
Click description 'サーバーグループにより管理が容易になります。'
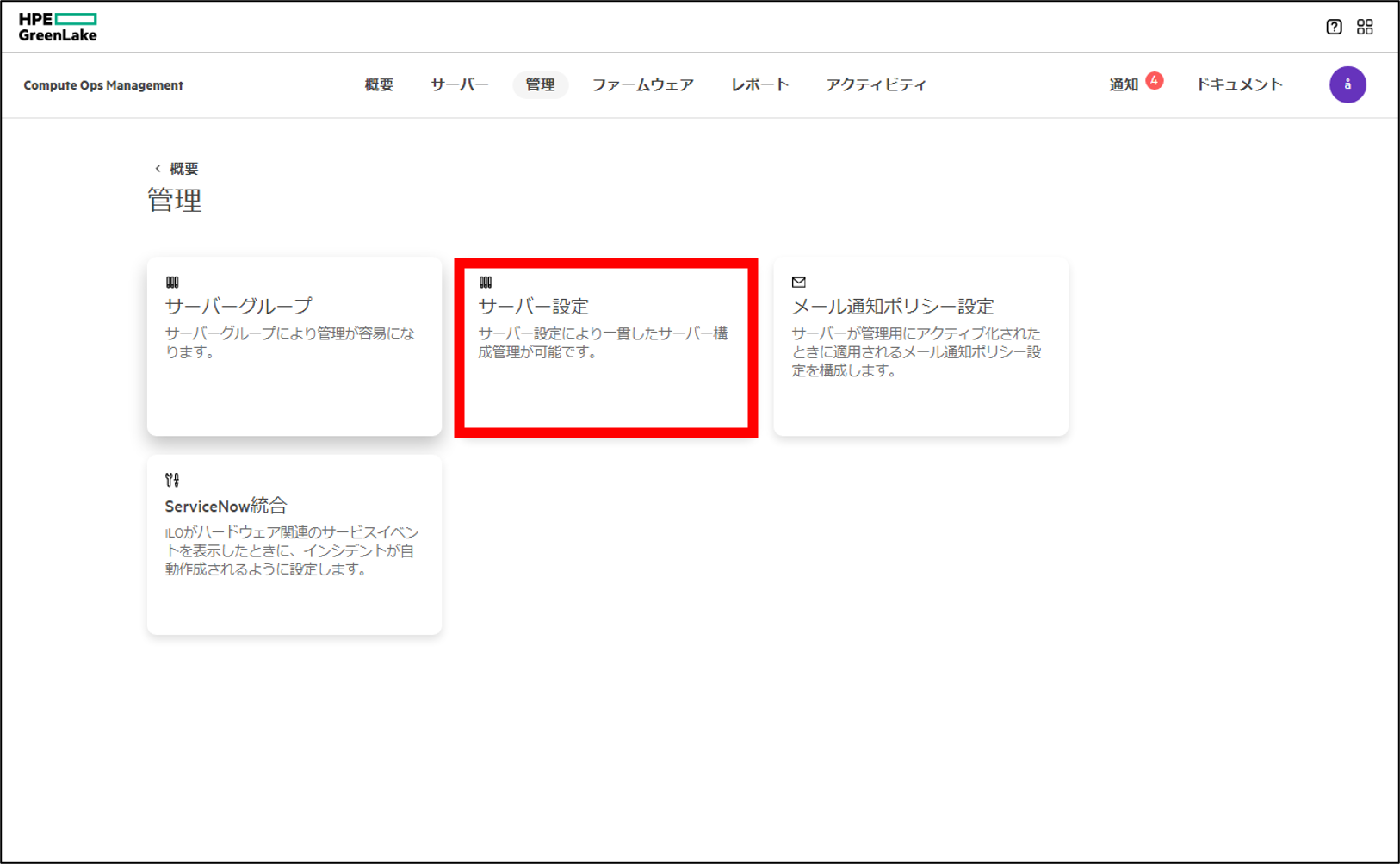290,343
